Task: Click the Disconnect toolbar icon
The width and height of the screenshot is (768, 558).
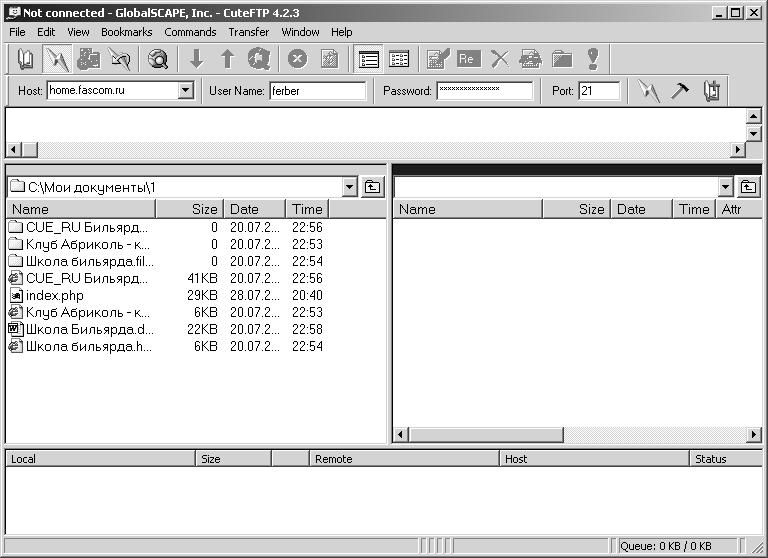Action: coord(120,59)
